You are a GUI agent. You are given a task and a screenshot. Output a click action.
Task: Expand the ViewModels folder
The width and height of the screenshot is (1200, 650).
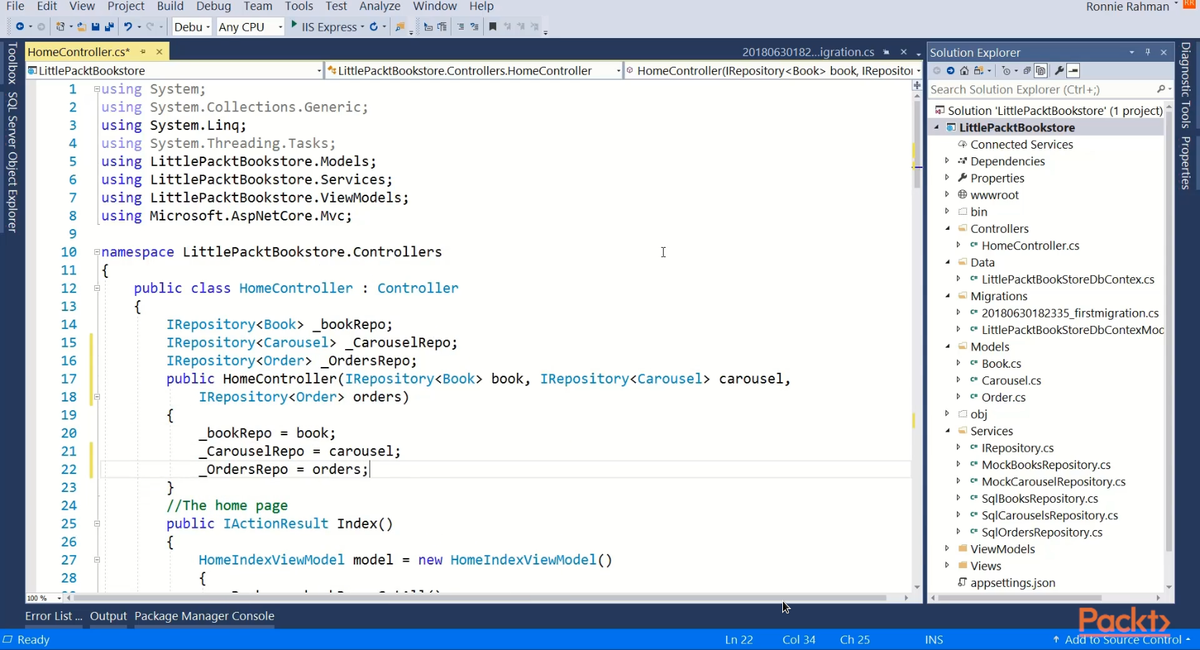click(947, 548)
